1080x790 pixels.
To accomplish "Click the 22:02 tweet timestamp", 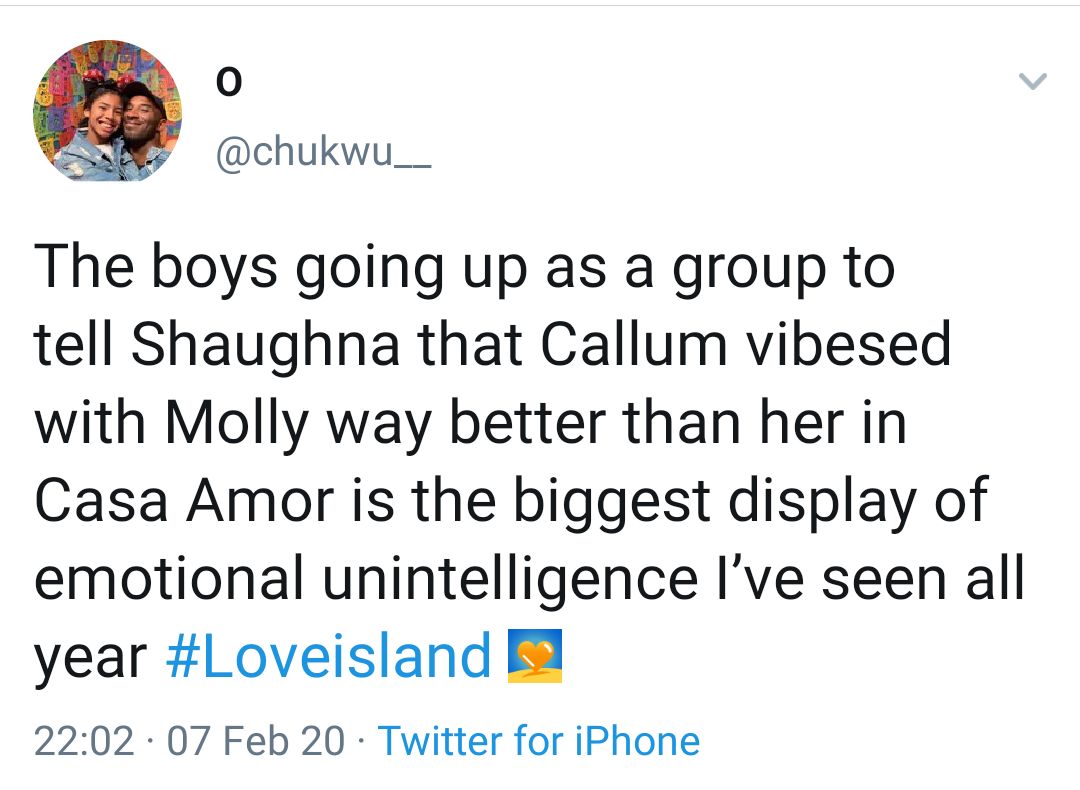I will coord(84,741).
